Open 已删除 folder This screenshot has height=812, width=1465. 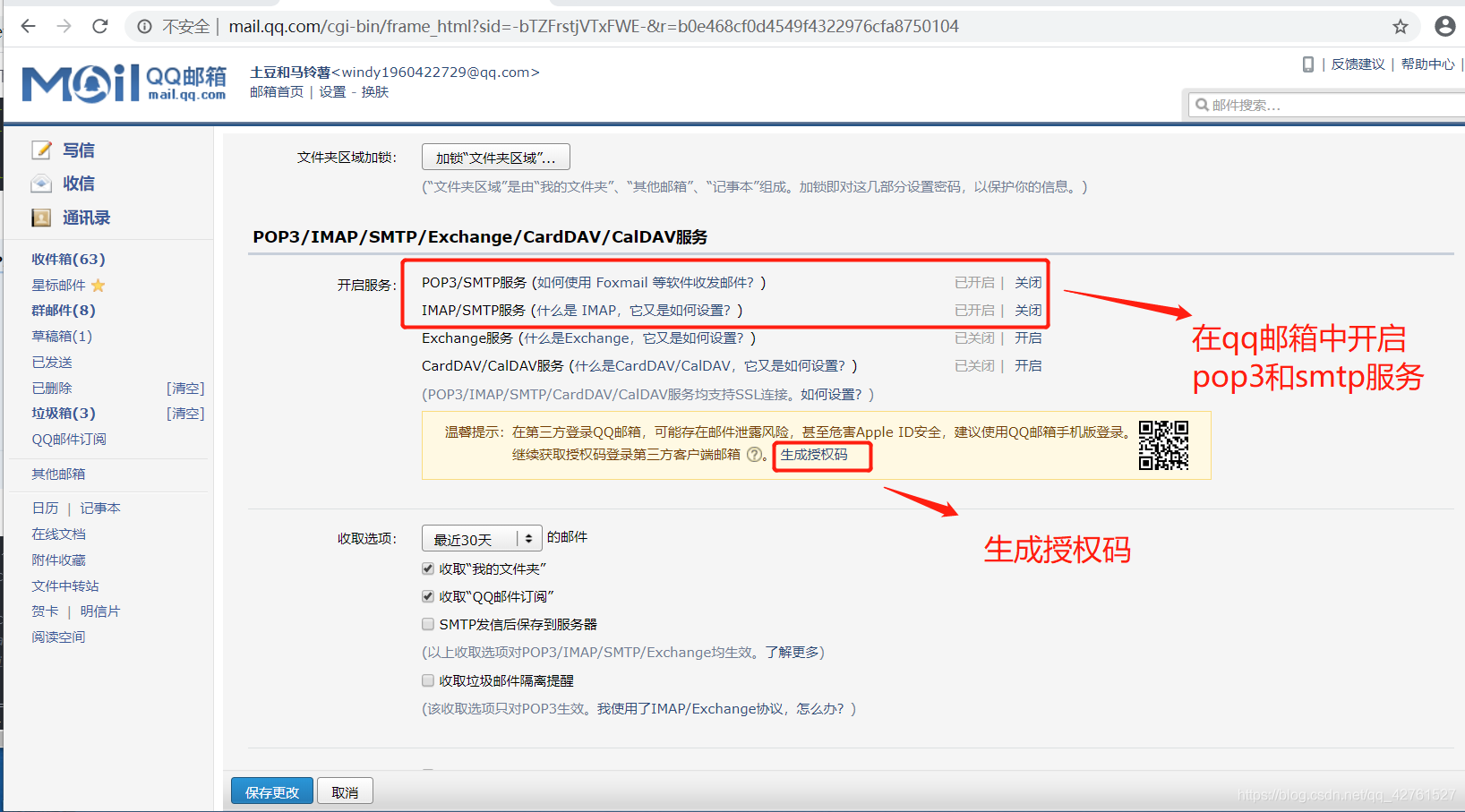(52, 389)
